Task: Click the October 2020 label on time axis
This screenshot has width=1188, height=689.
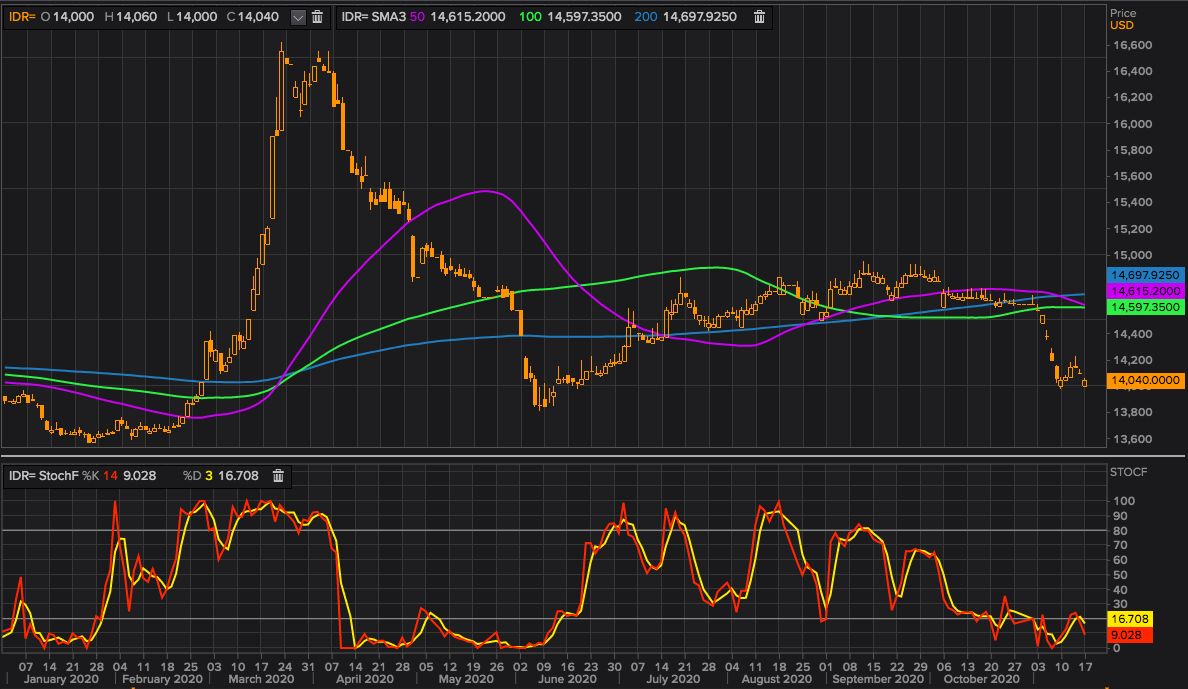Action: pos(981,679)
